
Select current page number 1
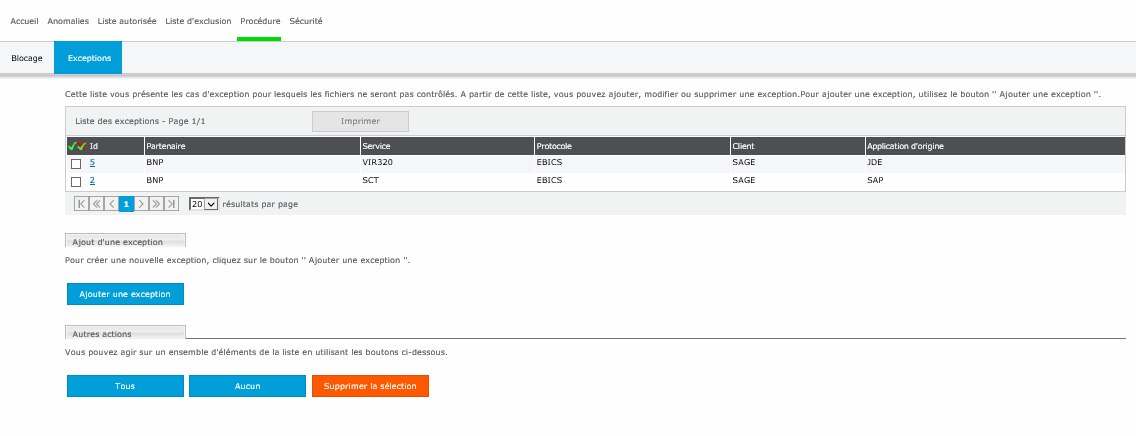point(126,204)
